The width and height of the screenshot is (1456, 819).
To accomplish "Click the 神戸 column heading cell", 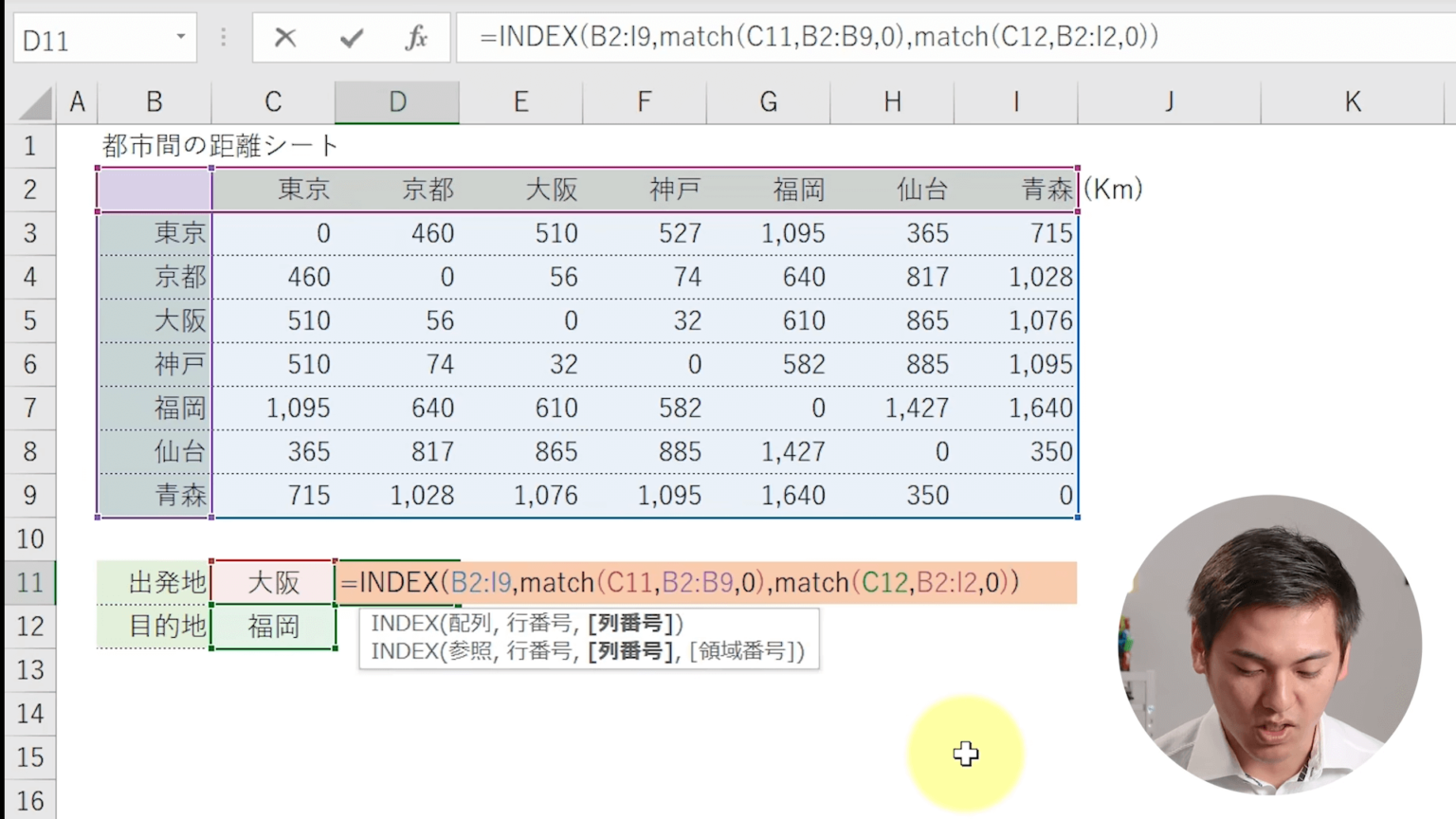I will coord(645,190).
